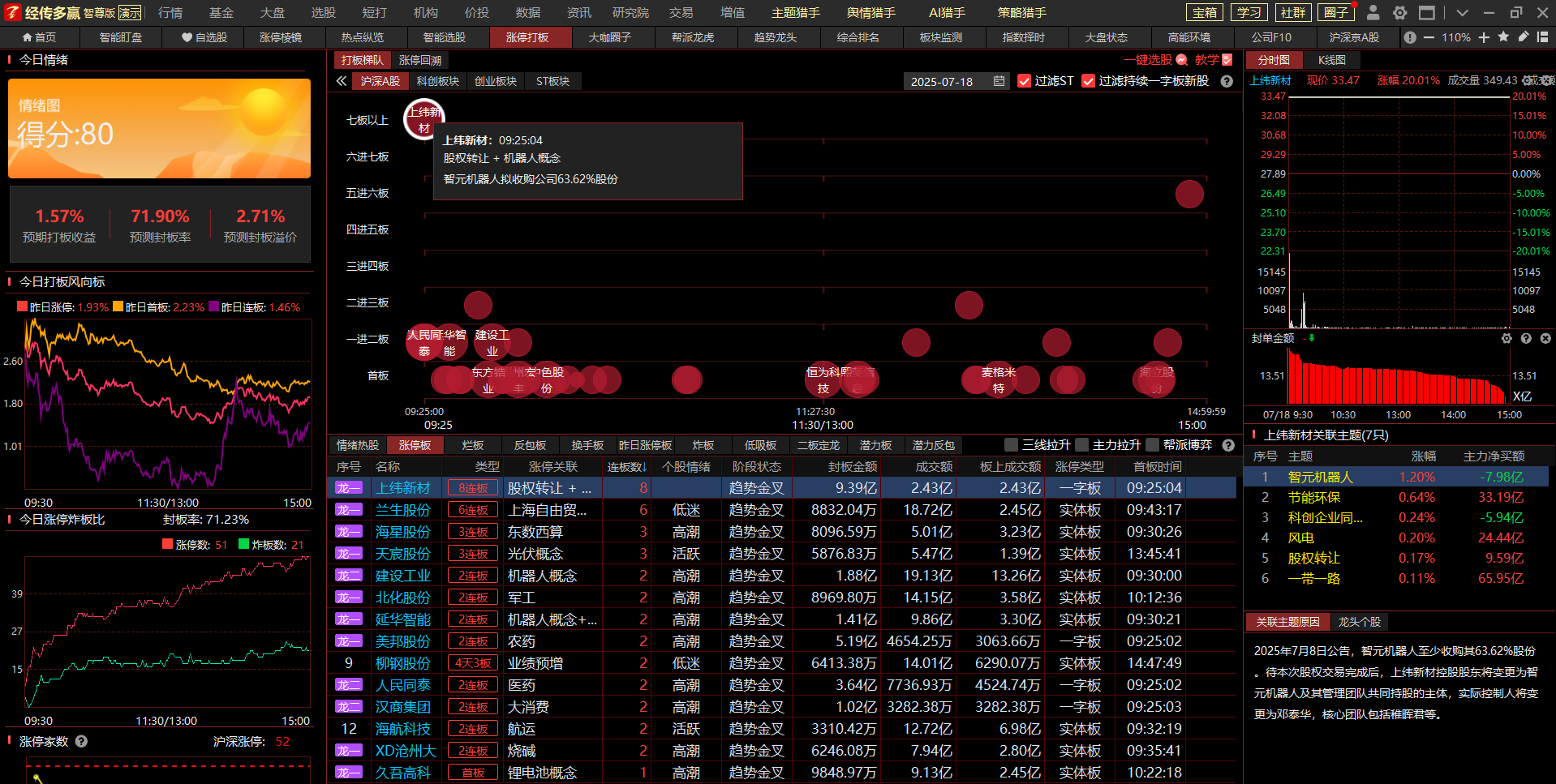Screen dimensions: 1556x784
Task: Open the AI猎手 menu
Action: 947,12
